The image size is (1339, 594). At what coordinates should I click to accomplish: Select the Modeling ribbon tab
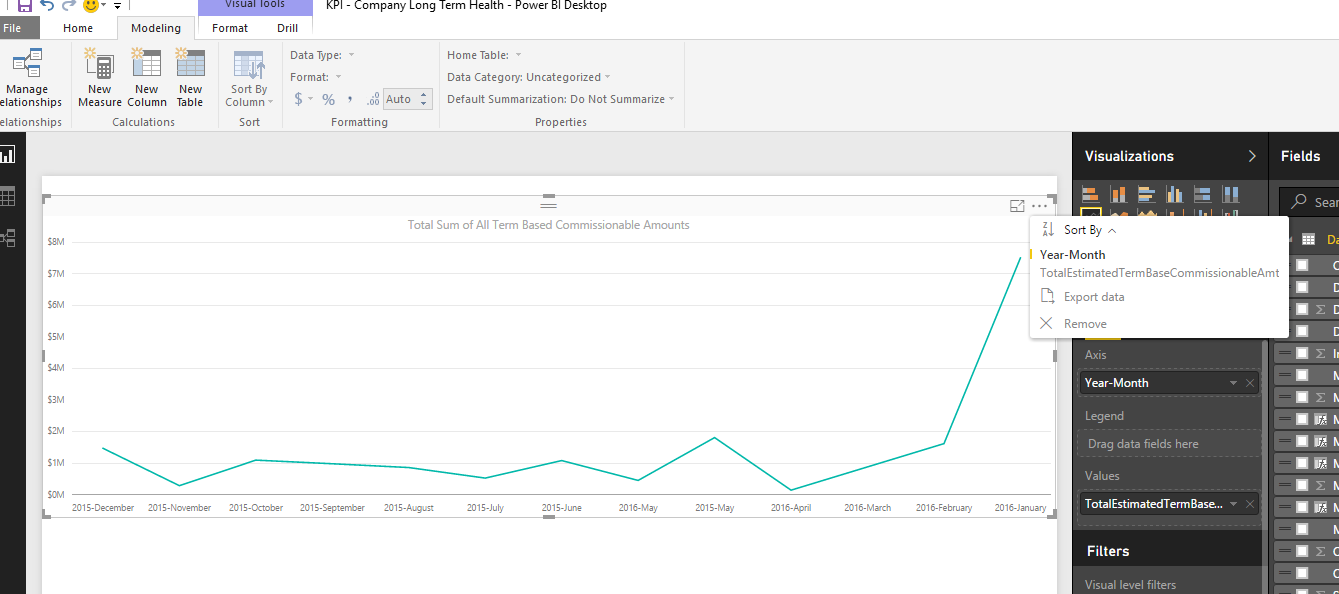click(x=156, y=28)
